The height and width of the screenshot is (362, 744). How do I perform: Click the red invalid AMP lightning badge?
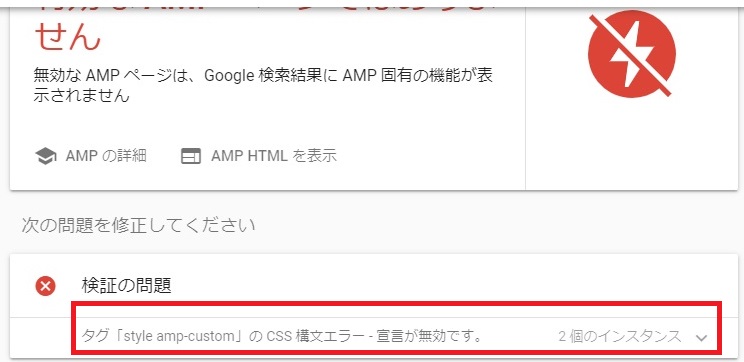631,55
